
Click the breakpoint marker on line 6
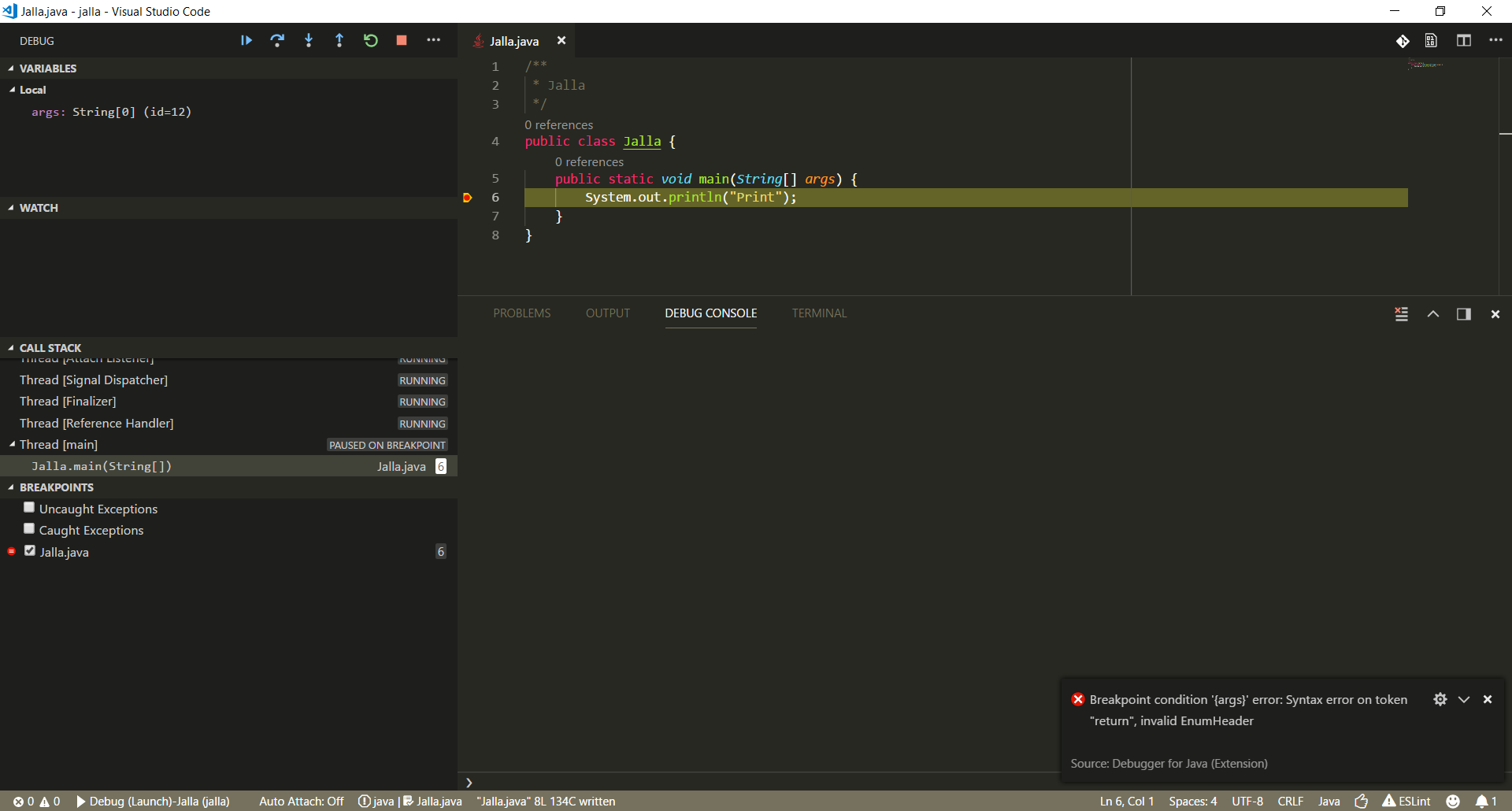point(467,198)
